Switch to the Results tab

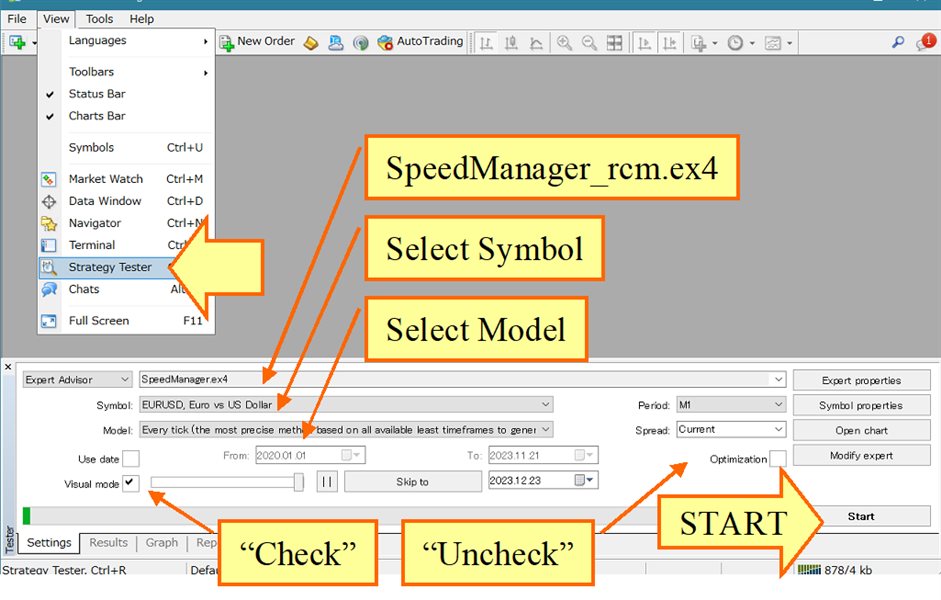coord(109,542)
